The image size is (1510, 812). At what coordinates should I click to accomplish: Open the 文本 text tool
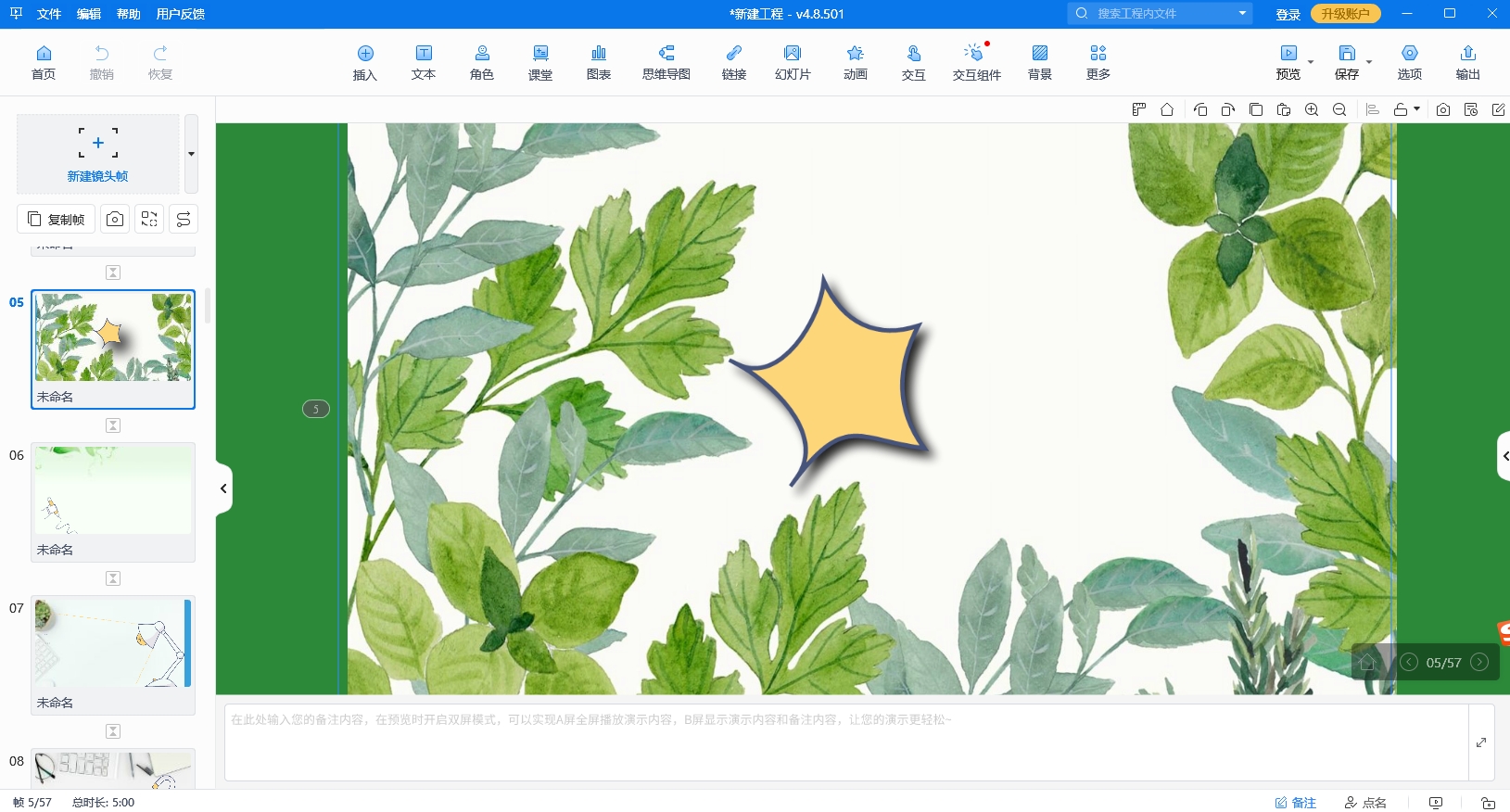tap(424, 62)
